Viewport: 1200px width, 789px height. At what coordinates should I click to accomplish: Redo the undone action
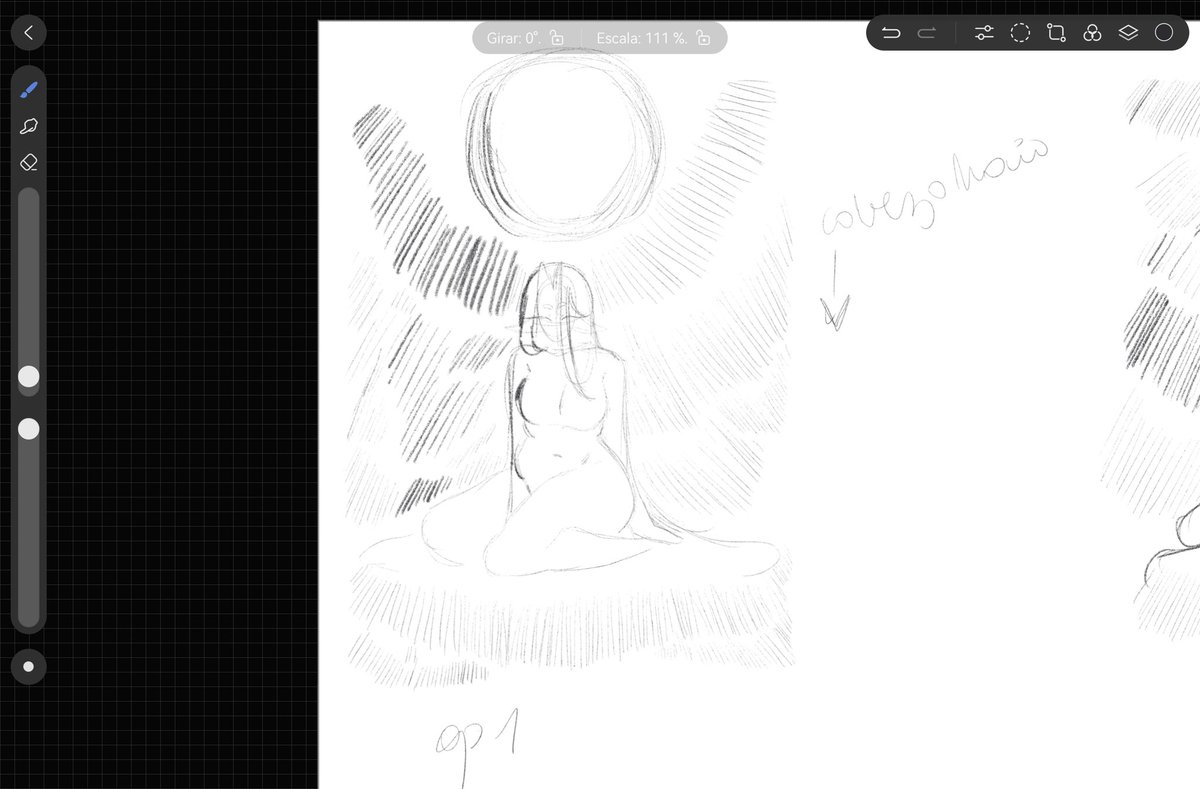pyautogui.click(x=927, y=33)
